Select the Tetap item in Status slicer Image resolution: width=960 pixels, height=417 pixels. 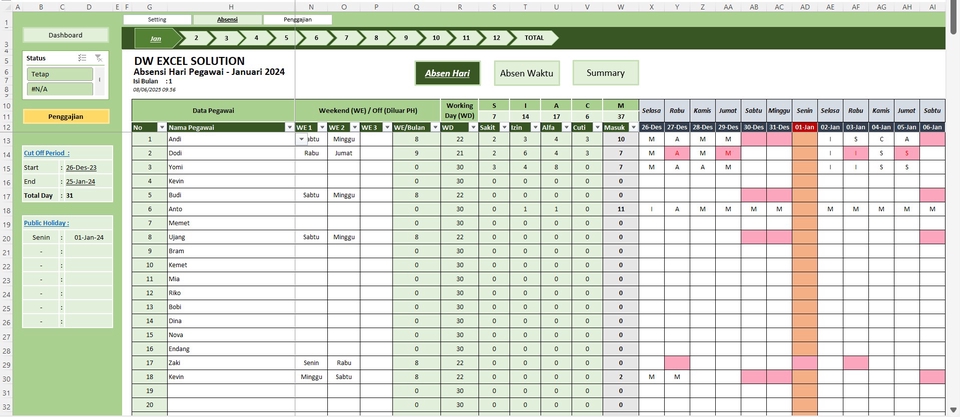coord(59,74)
